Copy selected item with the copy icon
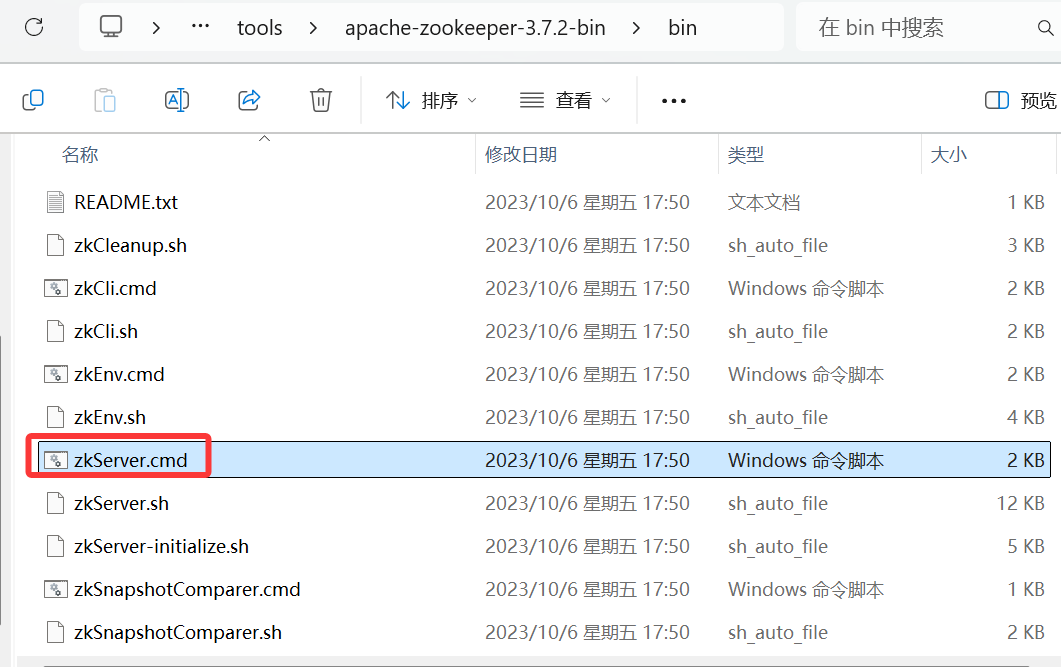 (33, 100)
